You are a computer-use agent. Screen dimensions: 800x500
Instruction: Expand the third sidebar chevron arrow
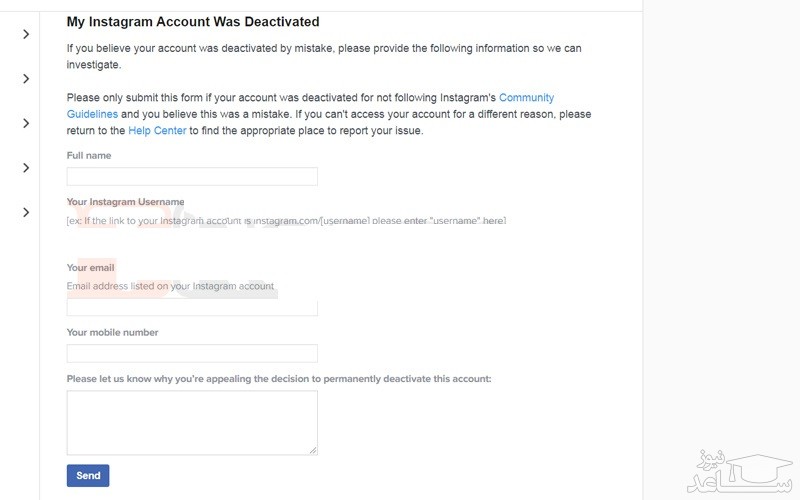(x=26, y=123)
